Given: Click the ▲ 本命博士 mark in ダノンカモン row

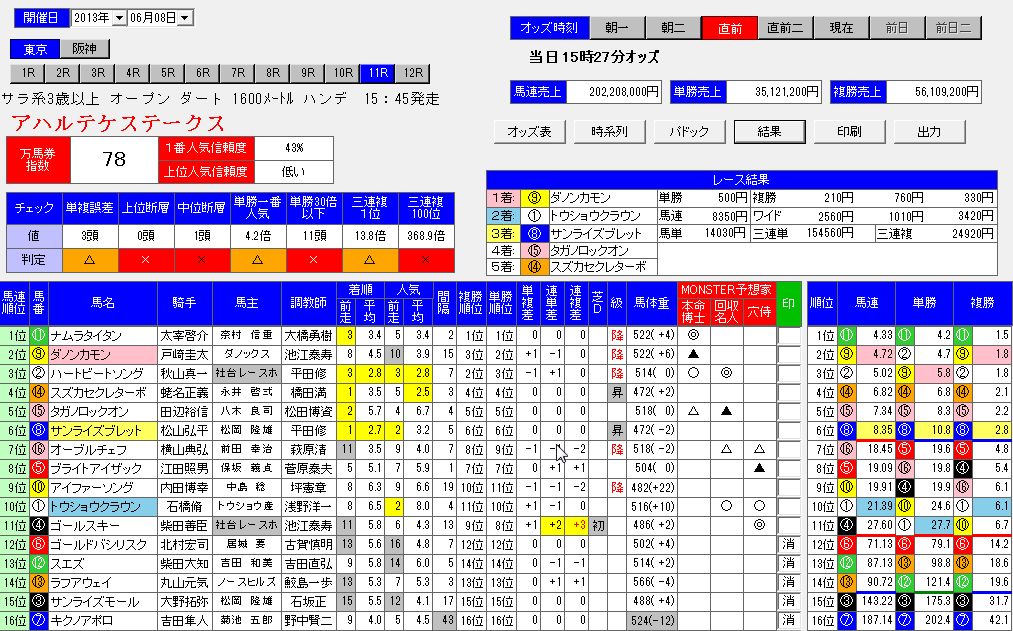Looking at the screenshot, I should pyautogui.click(x=694, y=354).
